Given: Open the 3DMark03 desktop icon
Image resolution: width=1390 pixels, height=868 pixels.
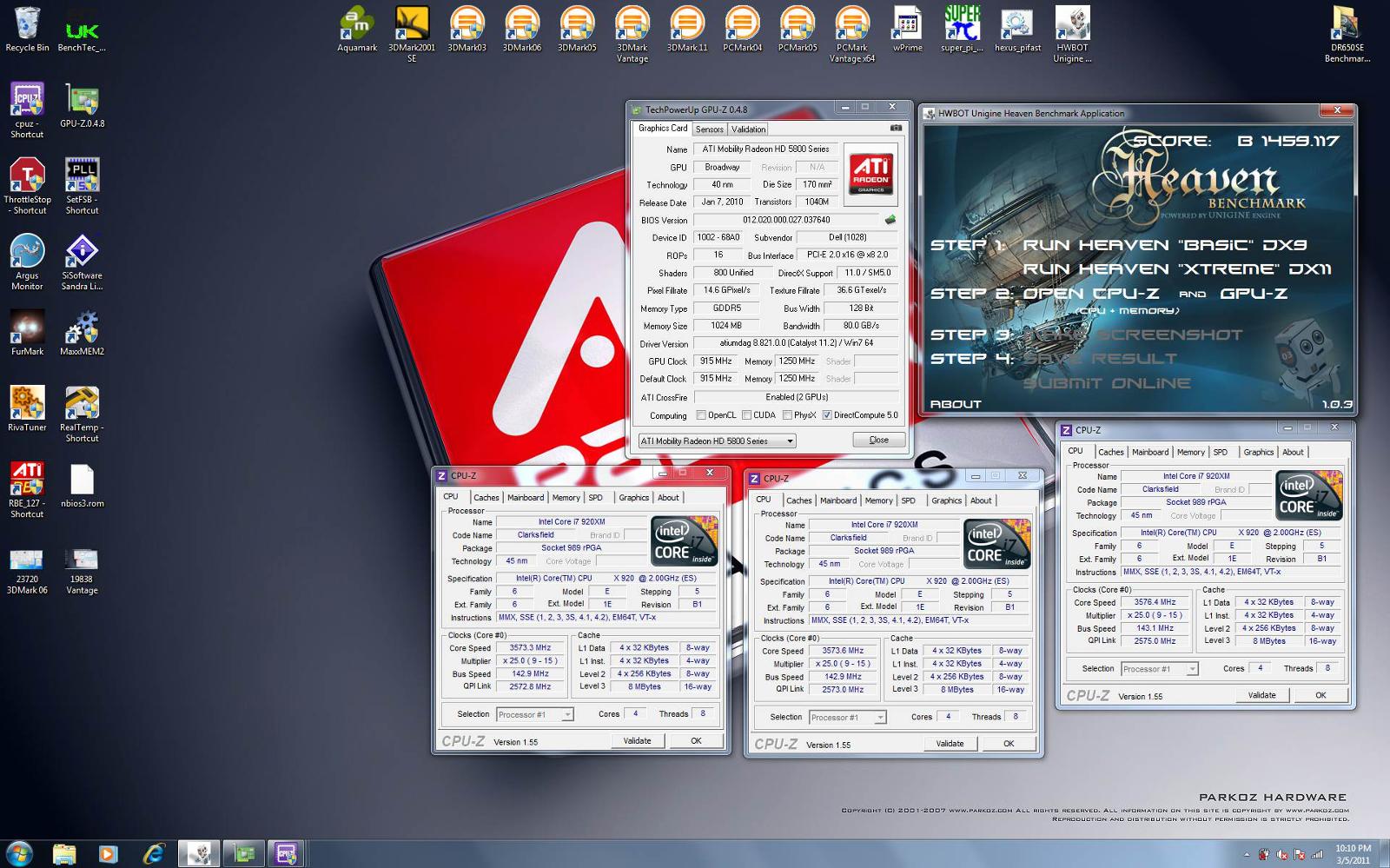Looking at the screenshot, I should coord(467,30).
